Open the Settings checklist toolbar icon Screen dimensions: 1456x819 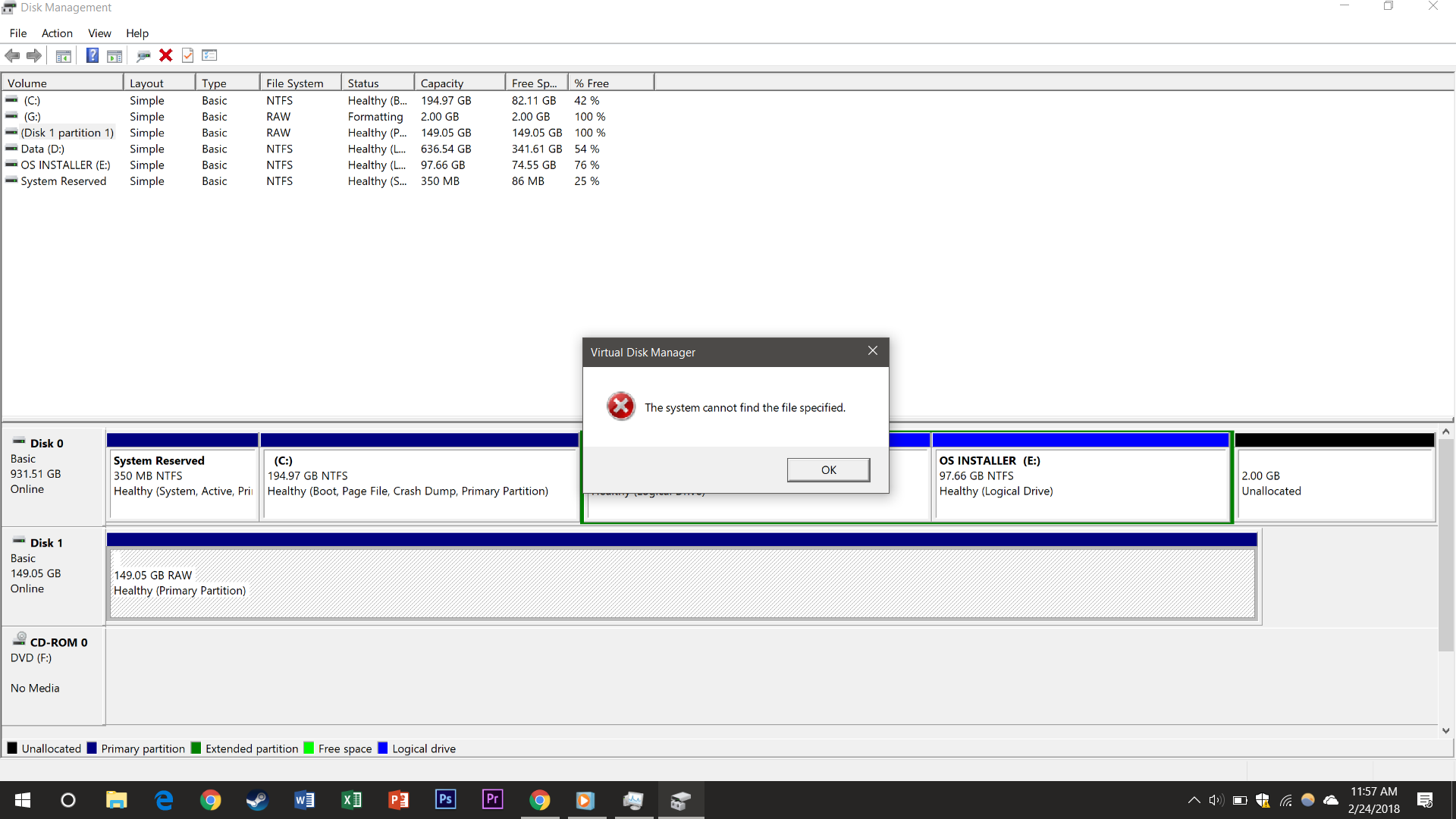click(x=210, y=55)
